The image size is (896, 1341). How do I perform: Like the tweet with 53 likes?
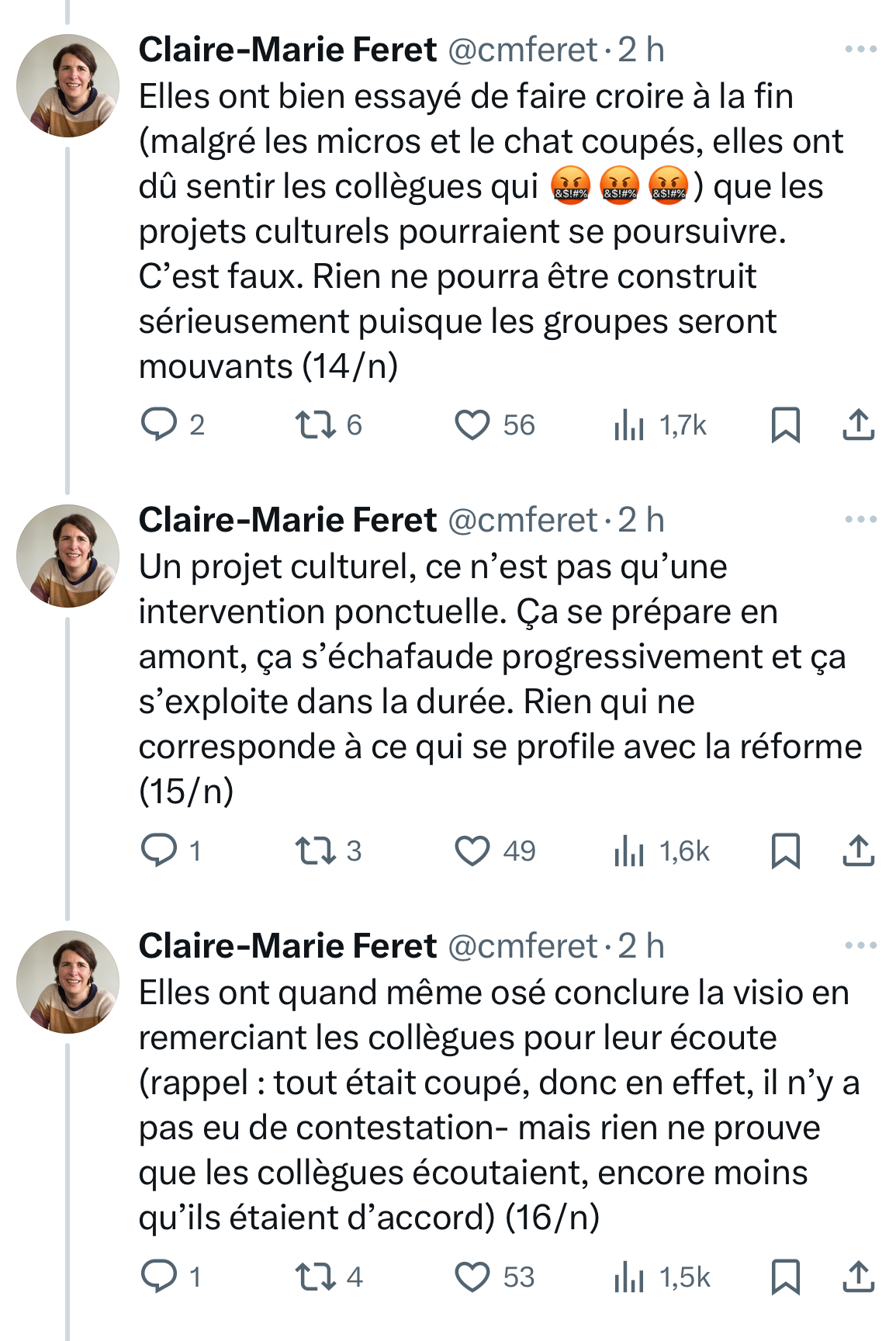(x=472, y=1277)
